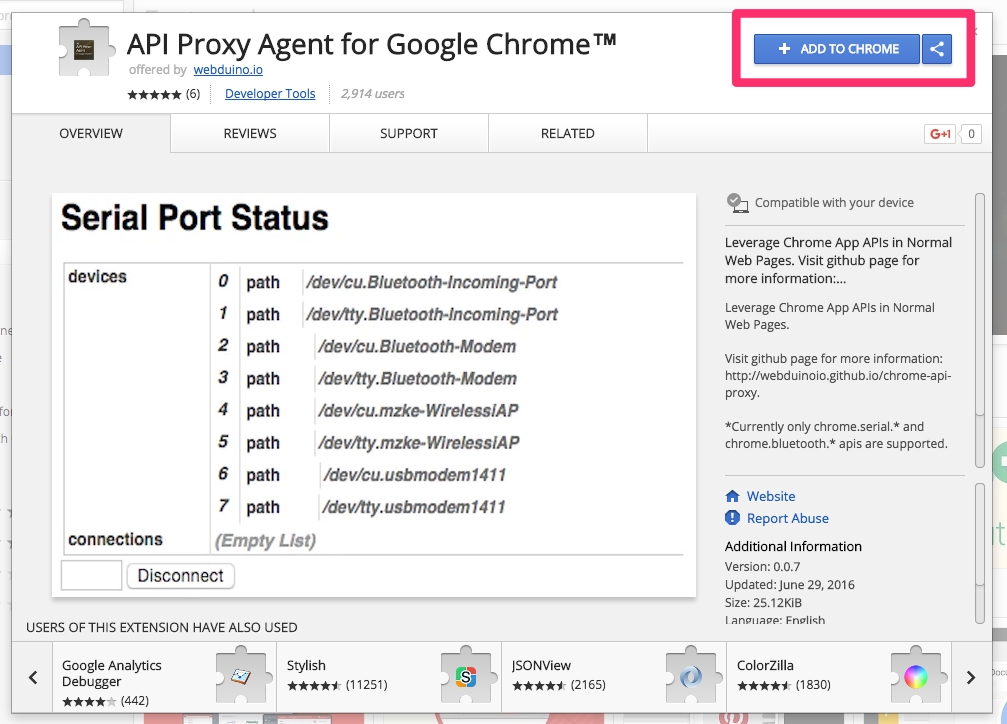The width and height of the screenshot is (1007, 724).
Task: Click the 'Updated: June 29, 2016' text
Action: 790,585
